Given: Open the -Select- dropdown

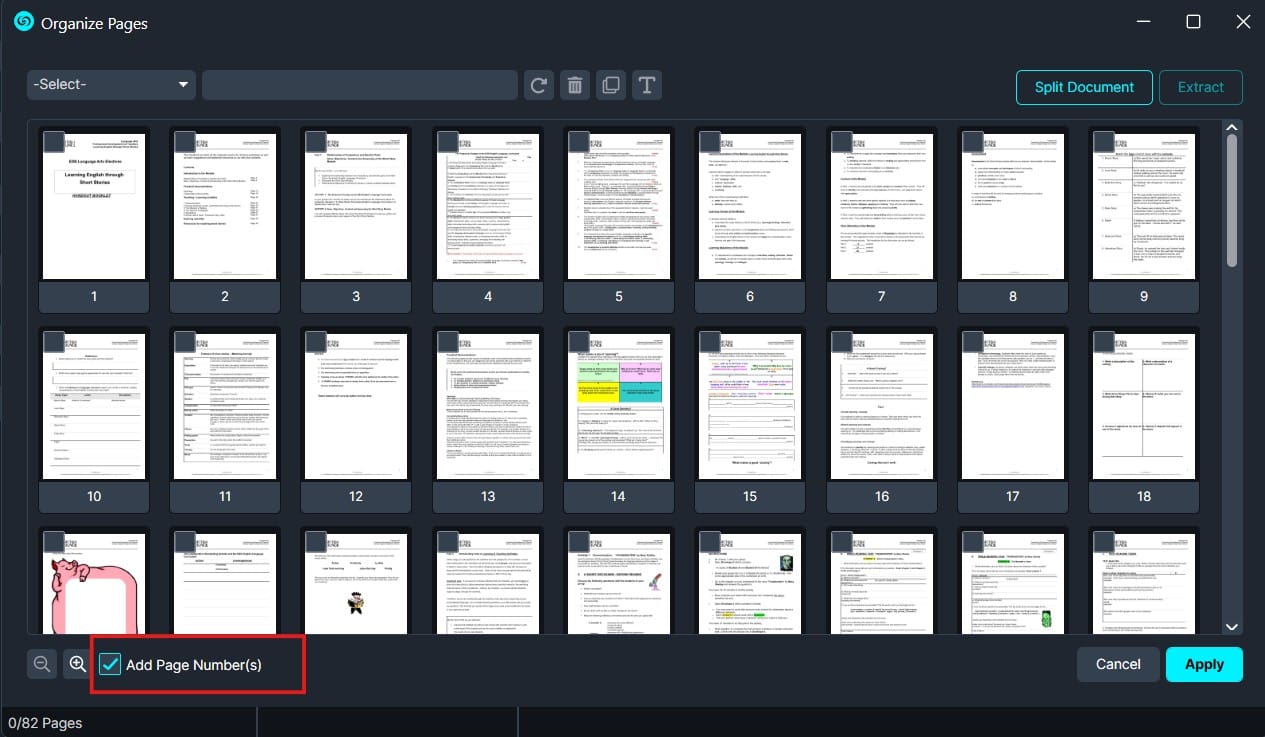Looking at the screenshot, I should point(111,85).
